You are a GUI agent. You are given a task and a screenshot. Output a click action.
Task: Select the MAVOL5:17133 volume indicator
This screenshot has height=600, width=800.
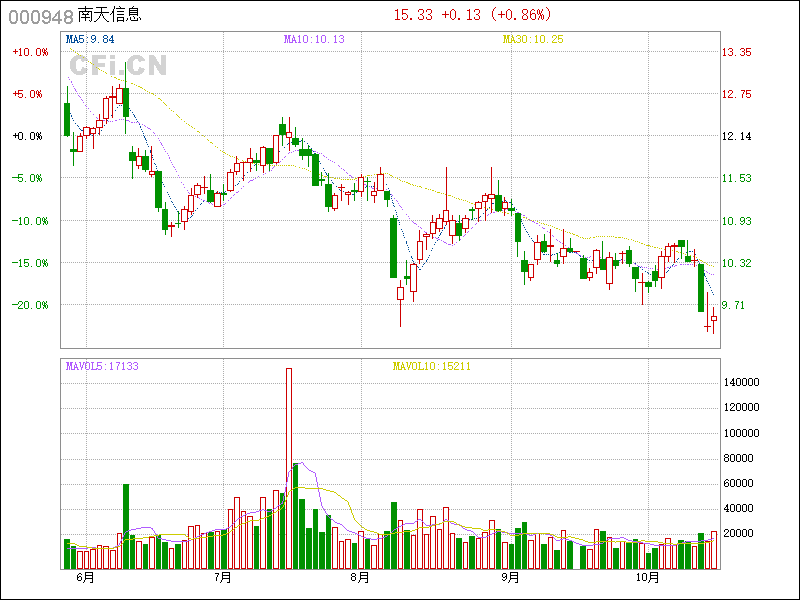102,367
